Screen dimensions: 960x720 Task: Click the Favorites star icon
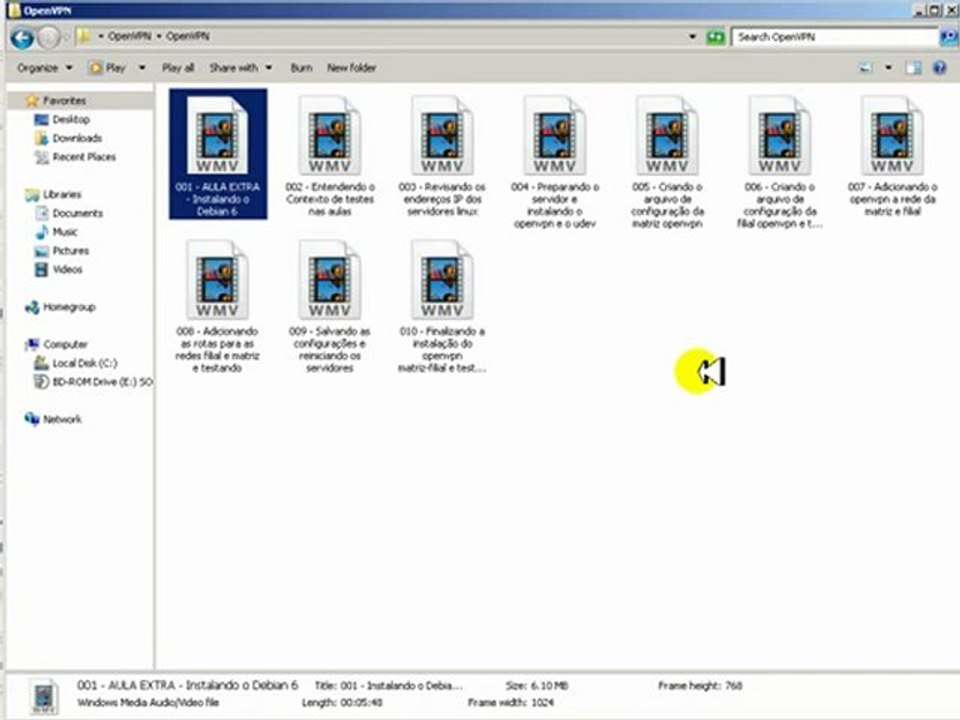[x=32, y=100]
